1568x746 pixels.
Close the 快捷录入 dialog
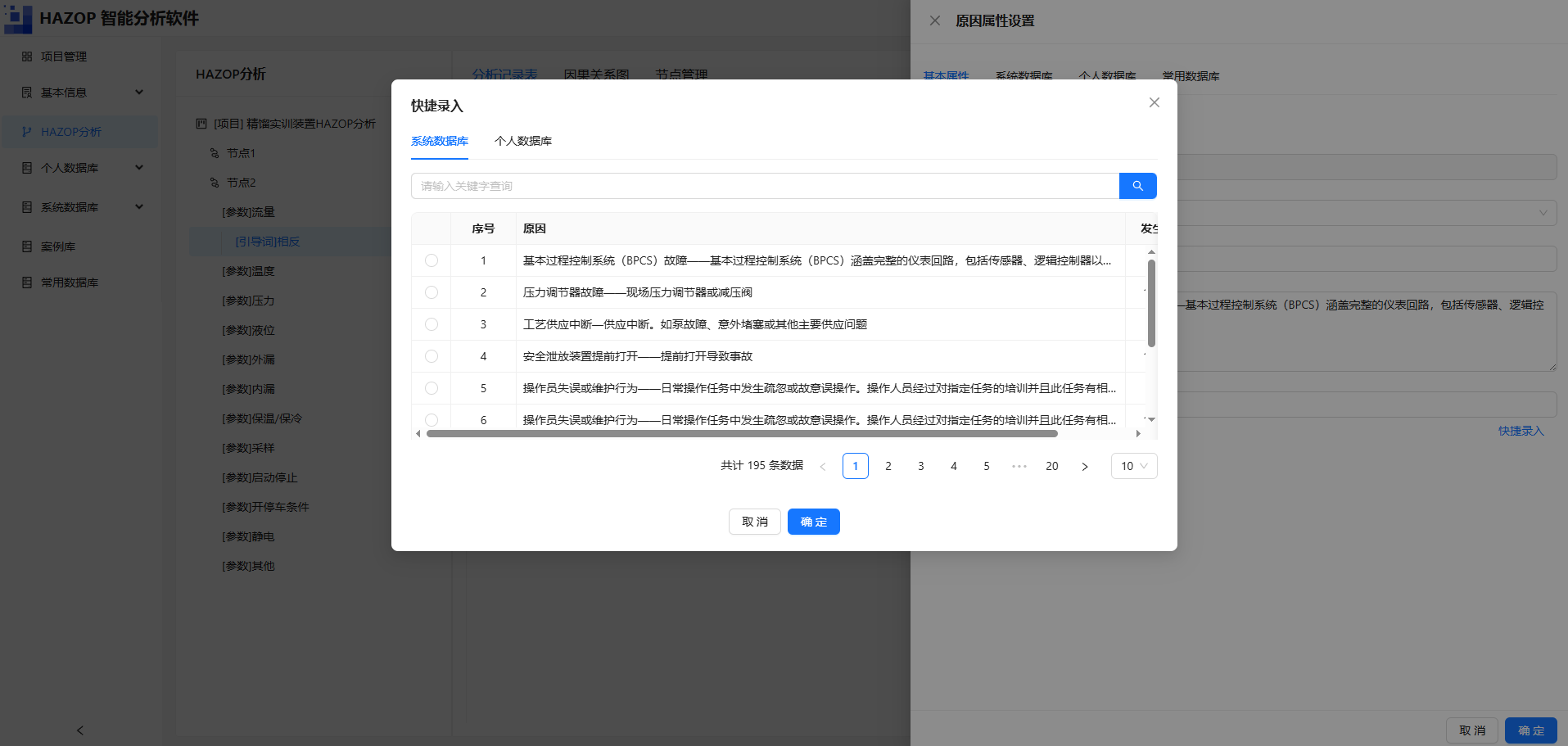click(1155, 102)
